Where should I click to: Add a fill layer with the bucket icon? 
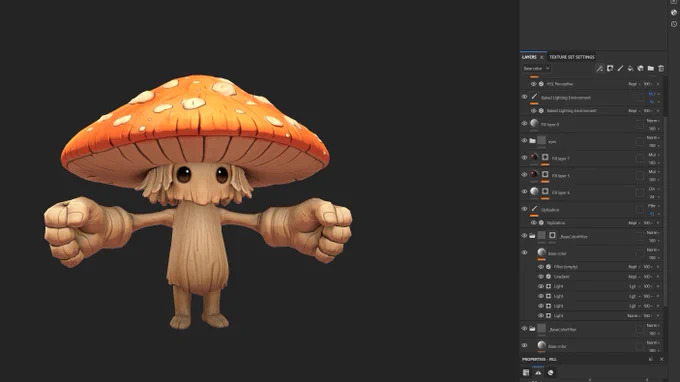click(631, 69)
